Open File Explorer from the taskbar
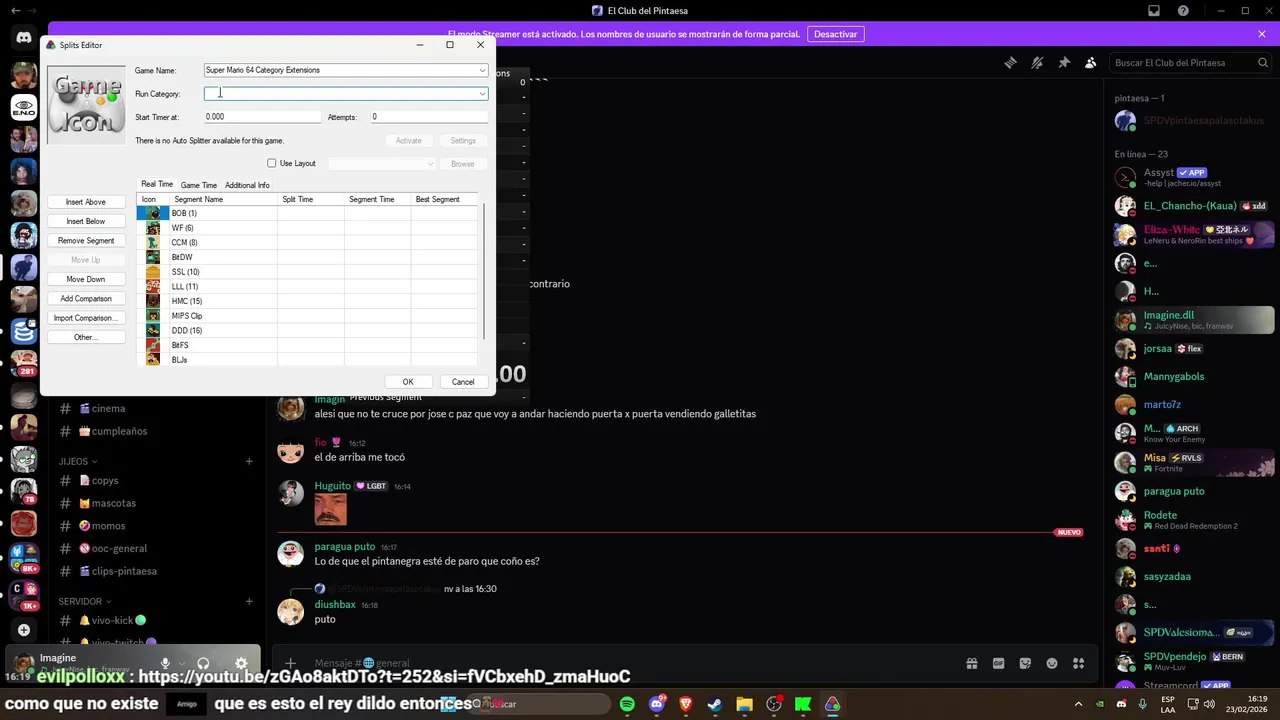 pyautogui.click(x=744, y=704)
